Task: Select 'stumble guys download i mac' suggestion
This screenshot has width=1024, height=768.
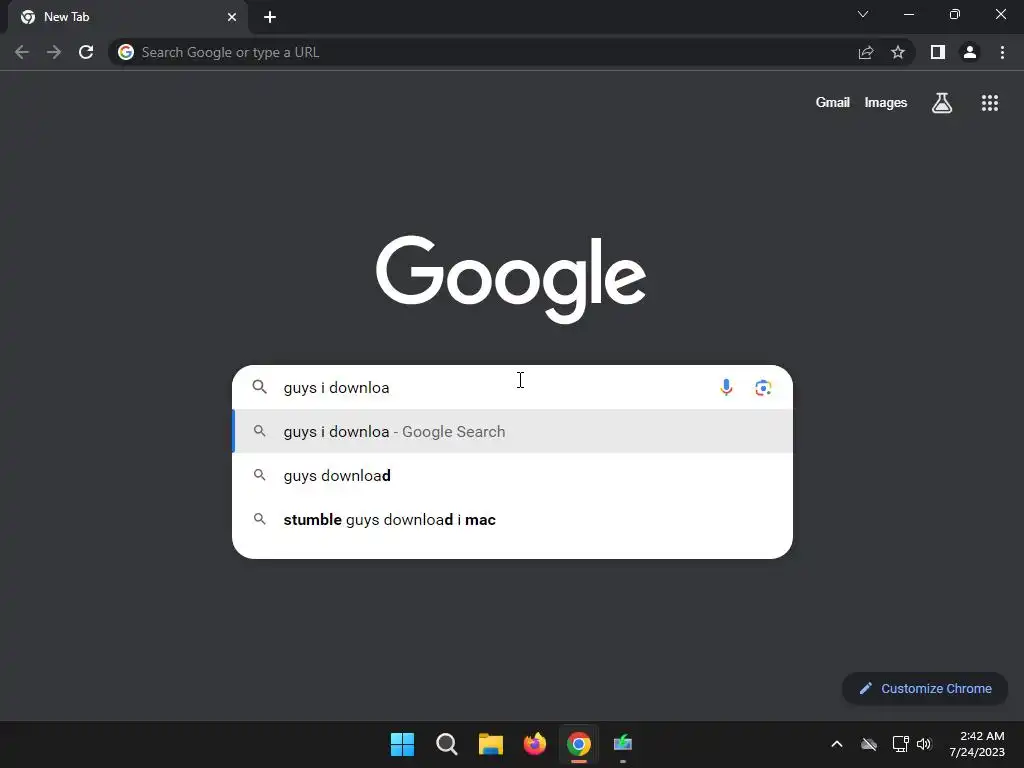Action: pos(513,519)
